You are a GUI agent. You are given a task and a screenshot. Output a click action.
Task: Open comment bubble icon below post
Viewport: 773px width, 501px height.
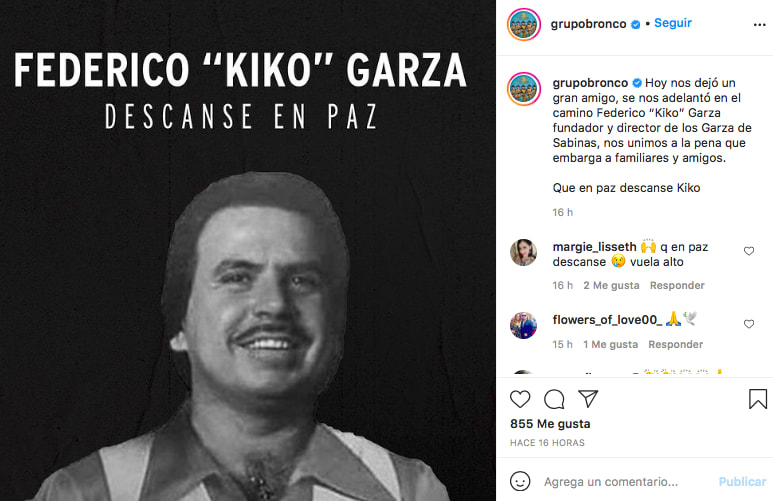coord(554,399)
